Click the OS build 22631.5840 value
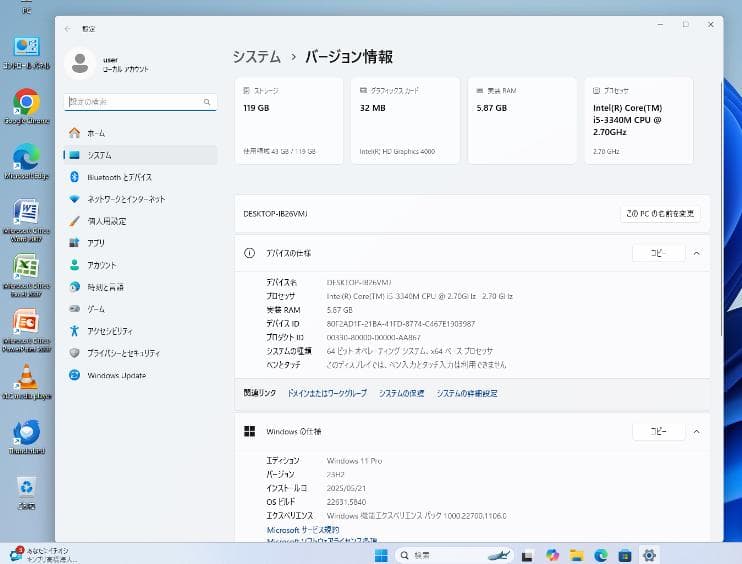The image size is (742, 564). (x=346, y=502)
